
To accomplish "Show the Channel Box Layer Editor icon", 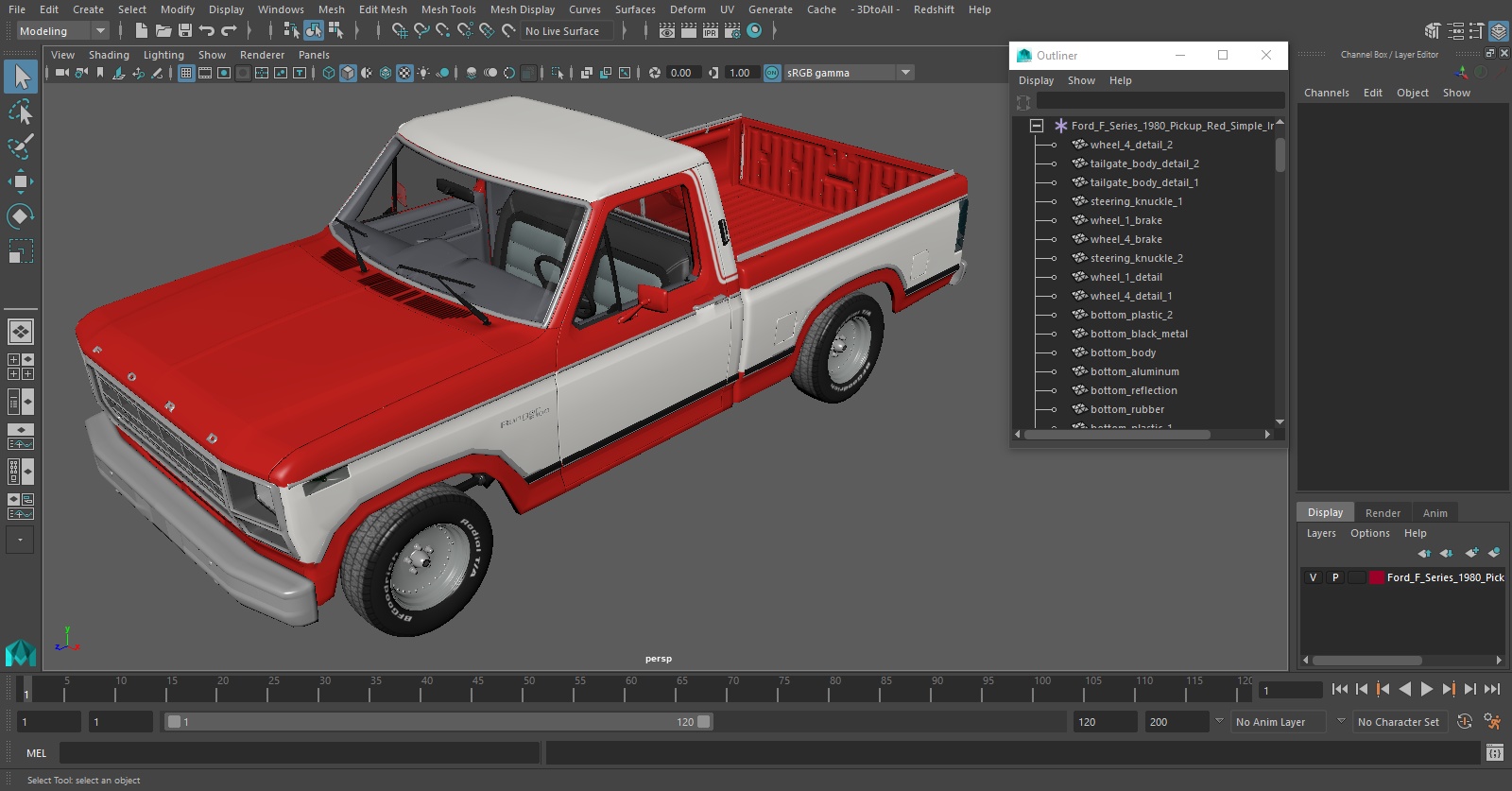I will pyautogui.click(x=1499, y=31).
